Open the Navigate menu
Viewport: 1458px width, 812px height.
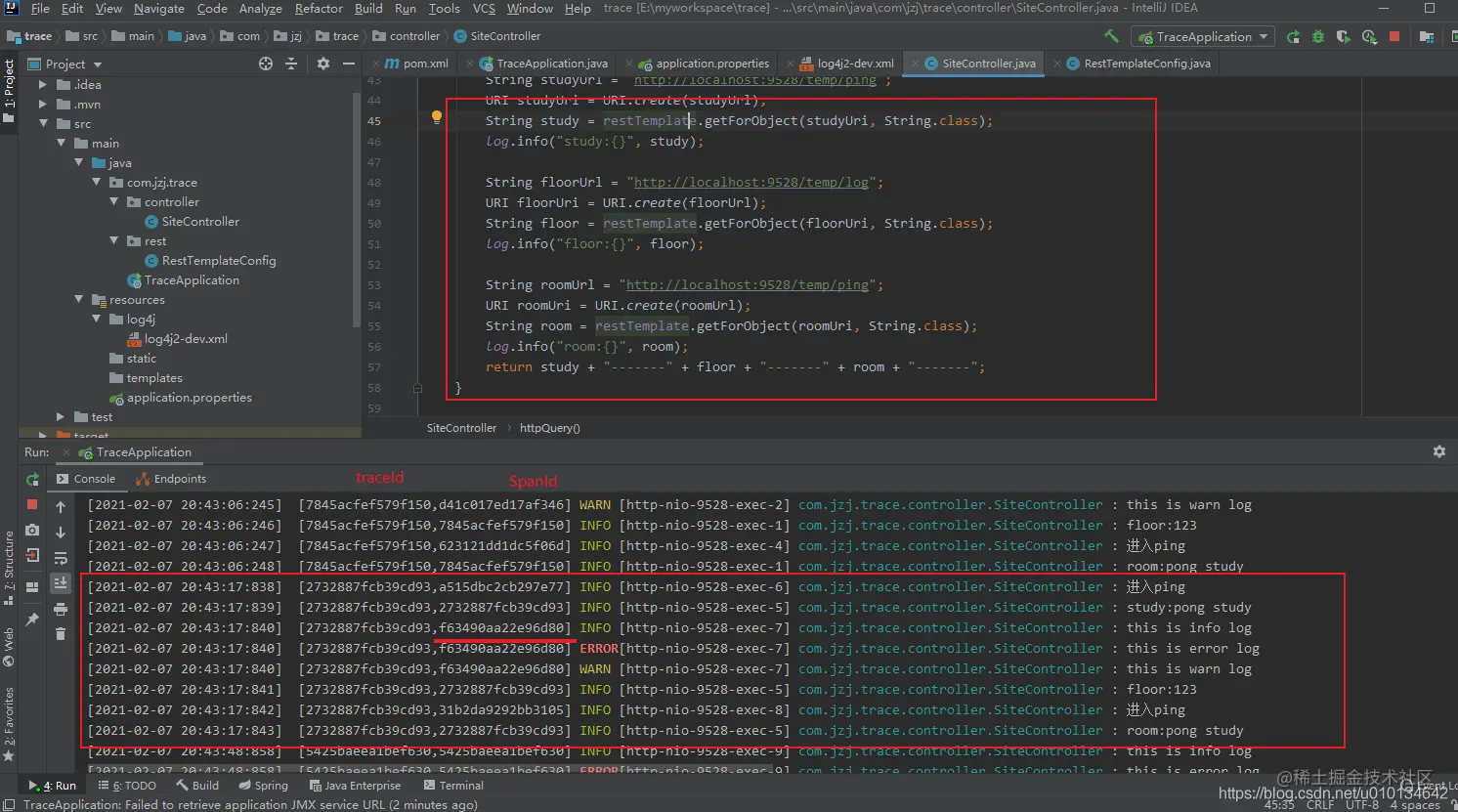click(159, 9)
